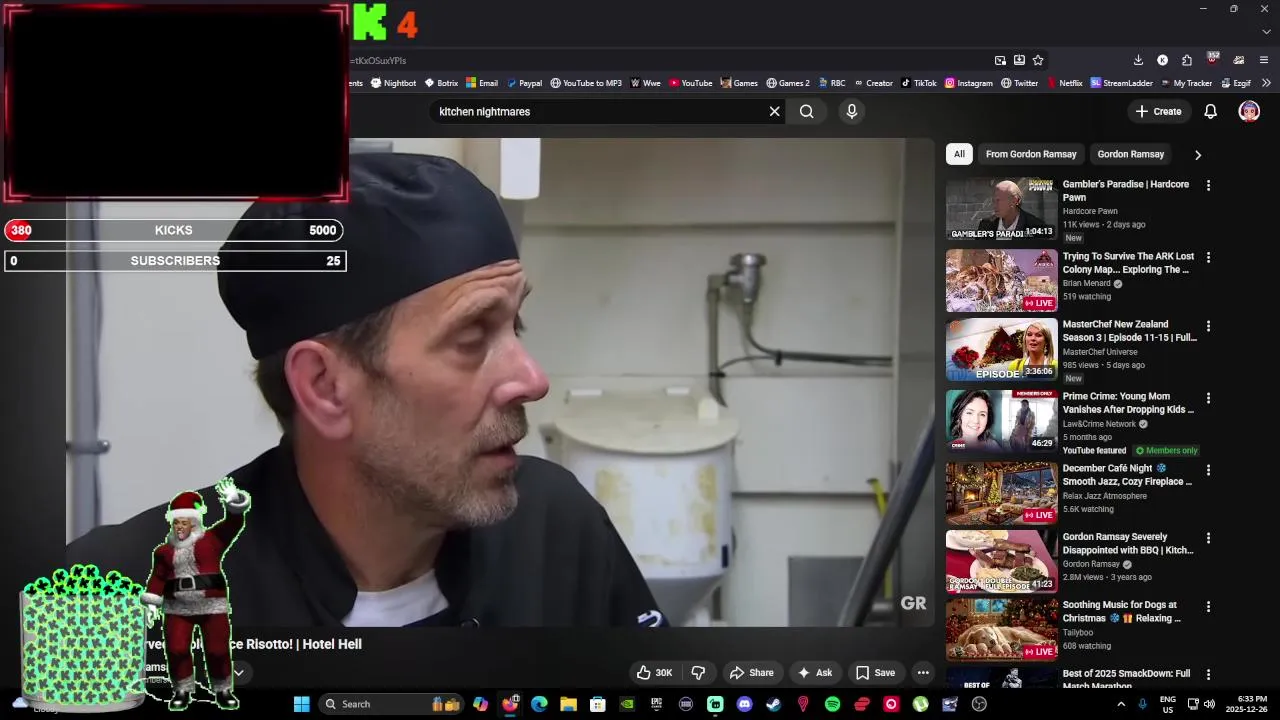Start voice search with the microphone icon
This screenshot has height=720, width=1280.
[x=852, y=112]
